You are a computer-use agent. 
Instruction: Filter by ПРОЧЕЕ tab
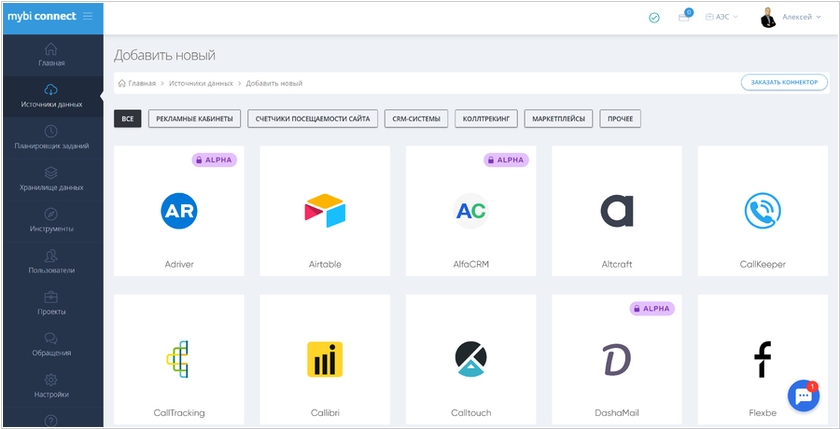[x=620, y=119]
